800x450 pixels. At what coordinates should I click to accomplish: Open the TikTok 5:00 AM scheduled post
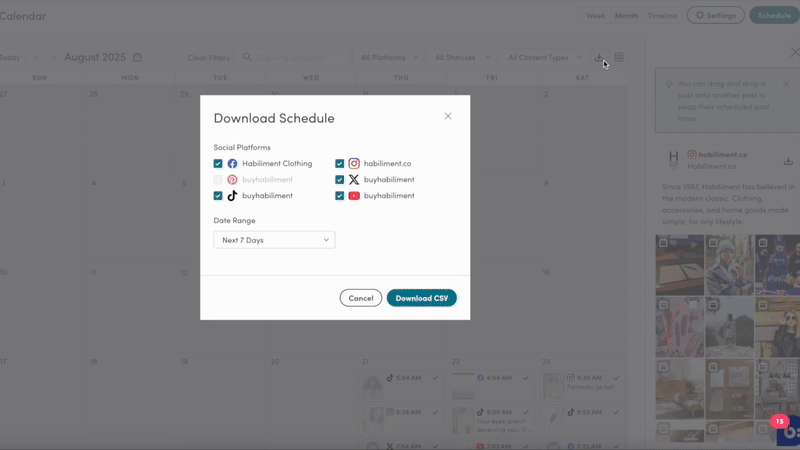[x=492, y=419]
